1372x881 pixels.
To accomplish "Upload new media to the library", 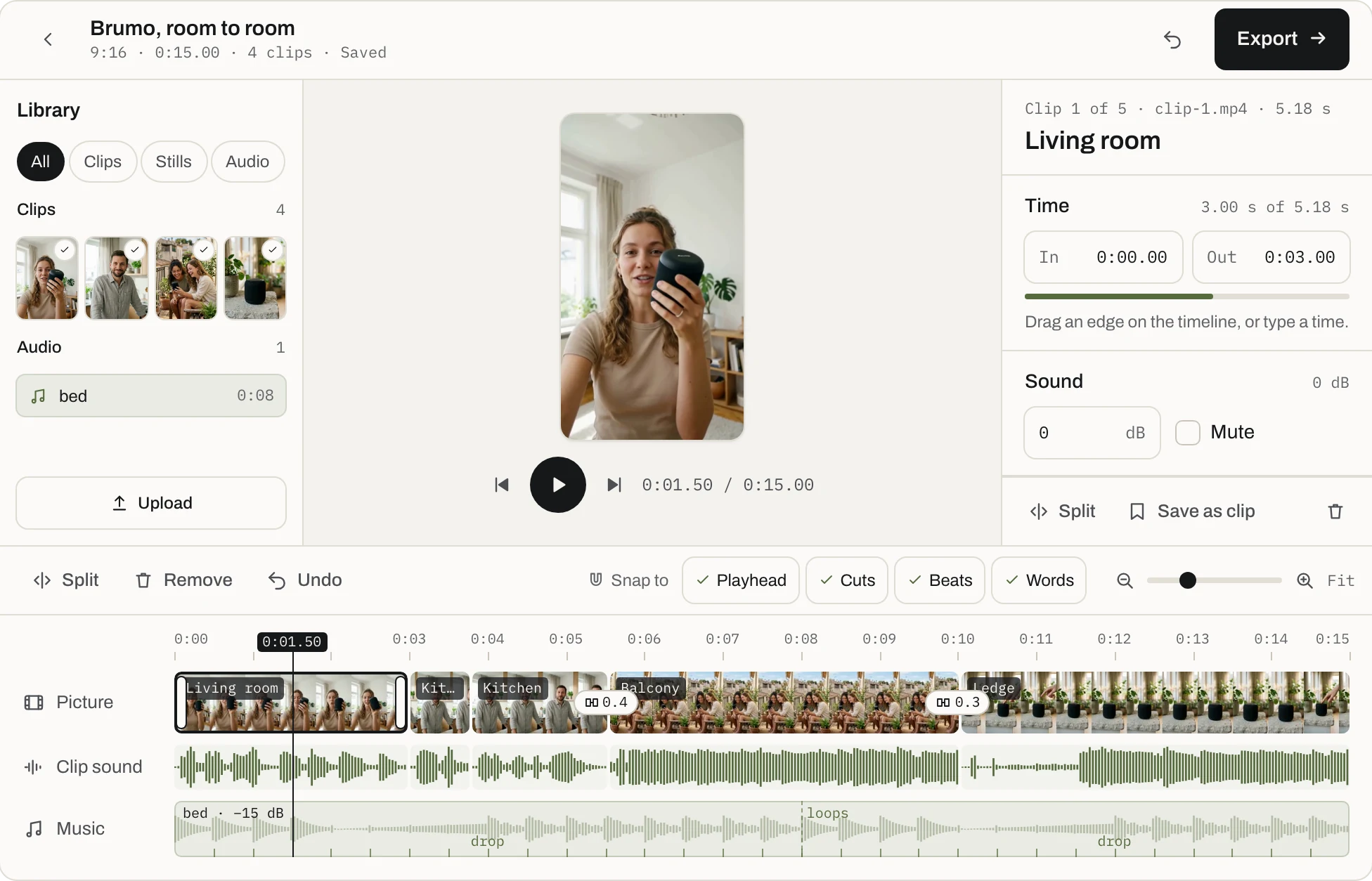I will (151, 503).
